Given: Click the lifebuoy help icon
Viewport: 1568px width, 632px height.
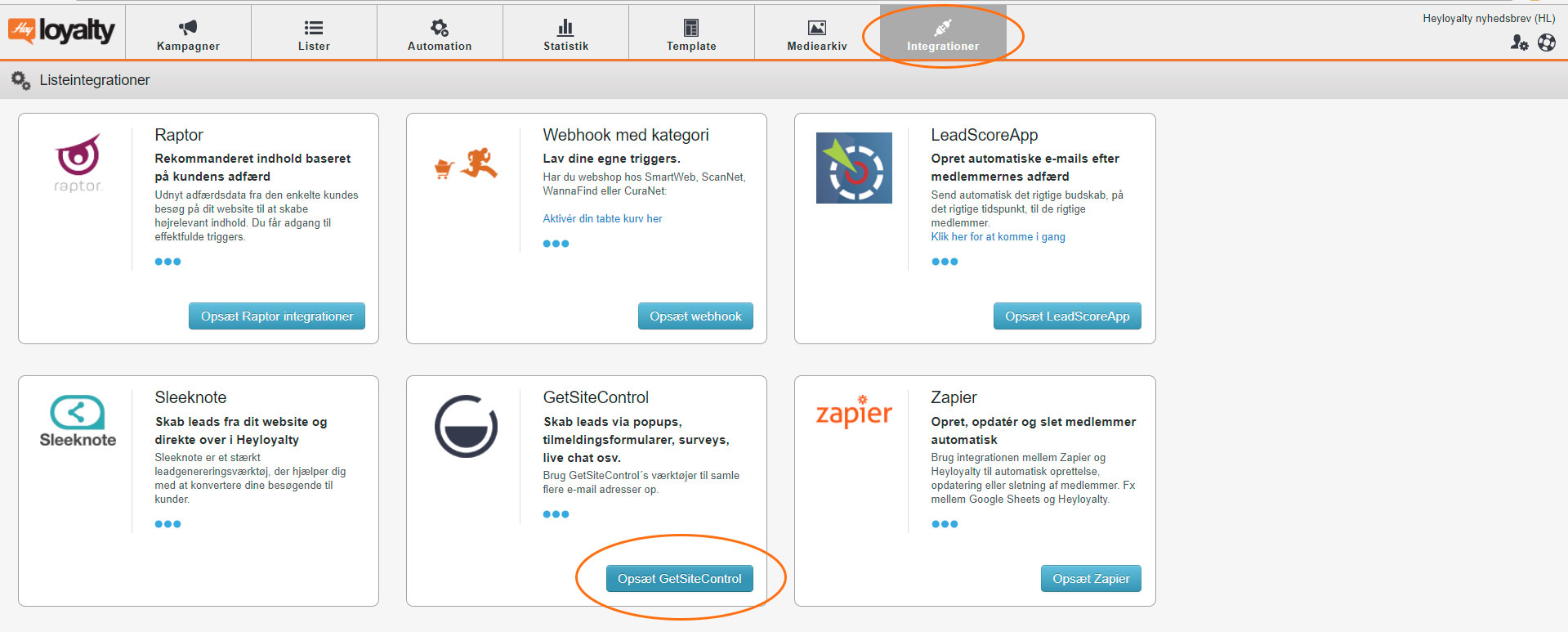Looking at the screenshot, I should tap(1547, 43).
